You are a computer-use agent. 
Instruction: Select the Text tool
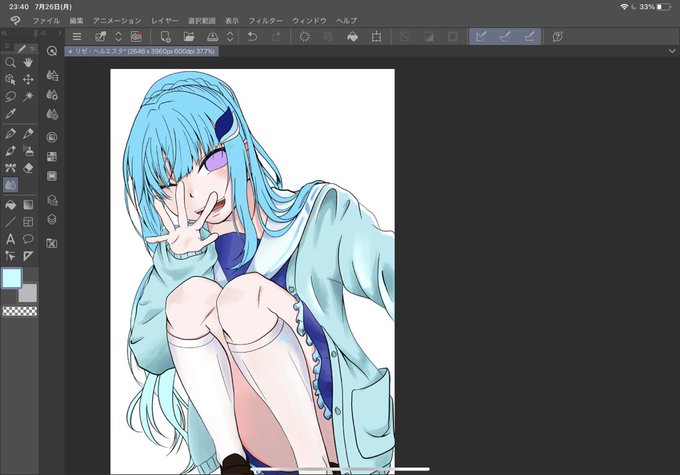tap(10, 239)
